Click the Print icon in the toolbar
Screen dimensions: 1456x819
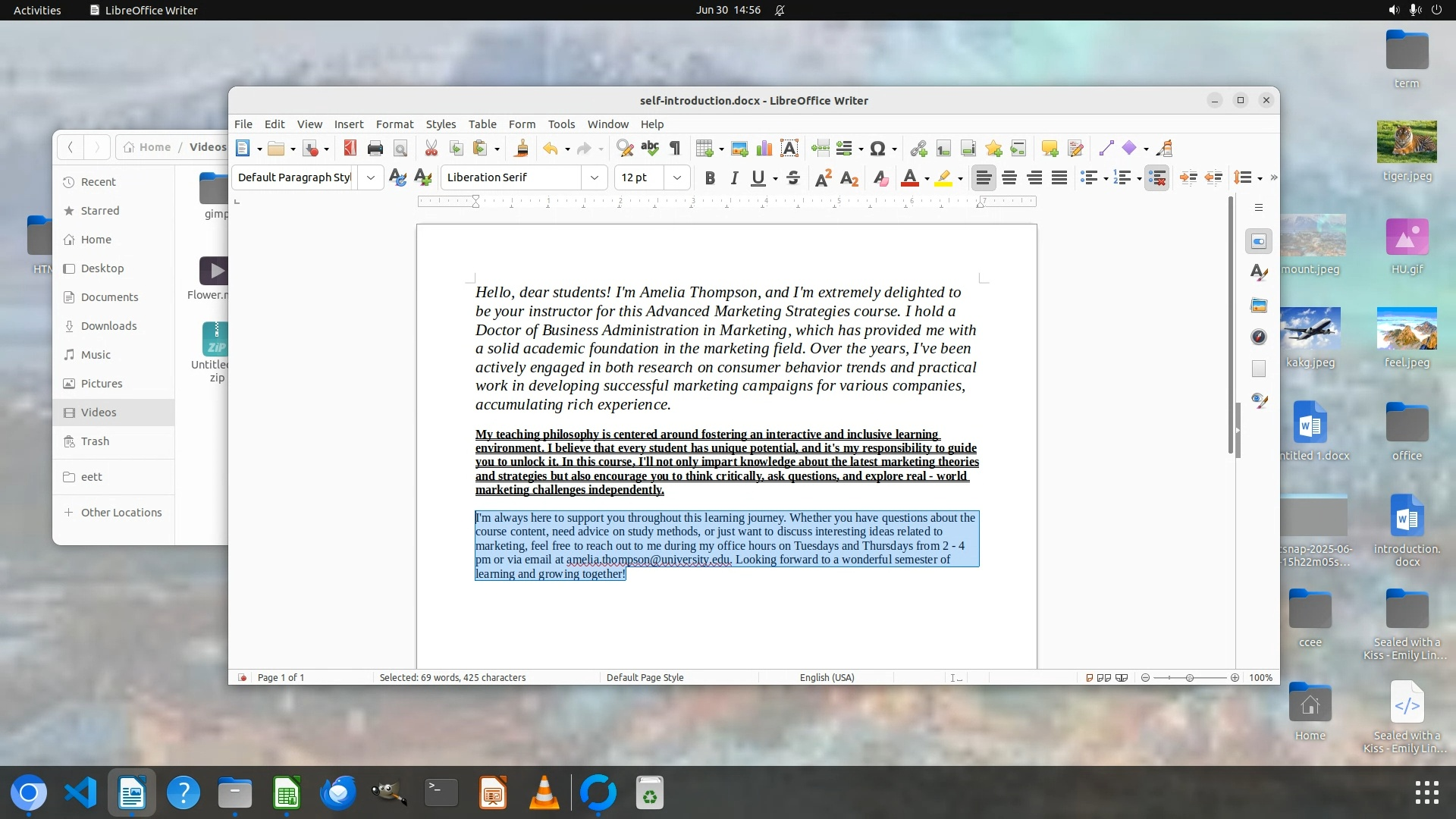point(375,149)
